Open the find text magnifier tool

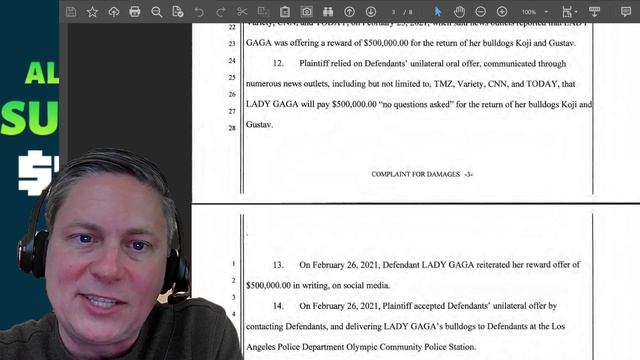tap(156, 12)
